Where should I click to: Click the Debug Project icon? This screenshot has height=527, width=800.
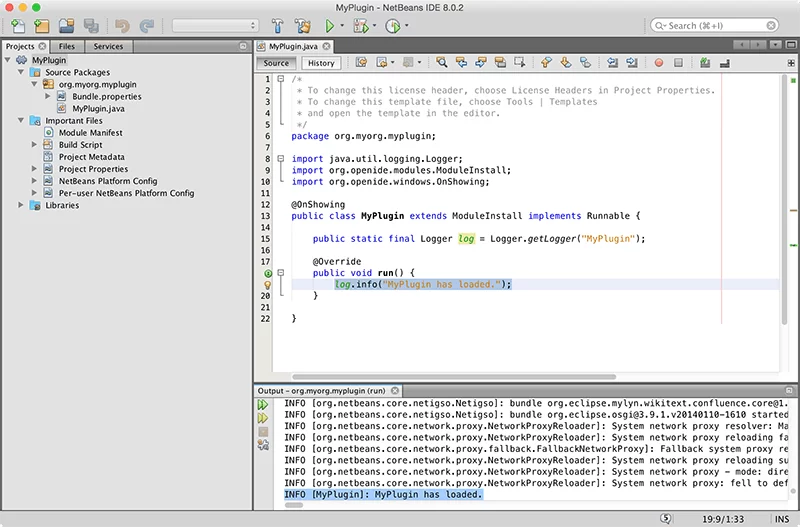point(361,26)
